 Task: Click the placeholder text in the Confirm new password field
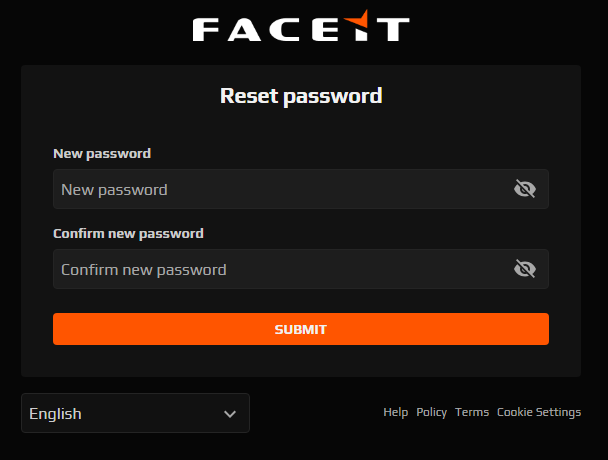click(x=144, y=270)
